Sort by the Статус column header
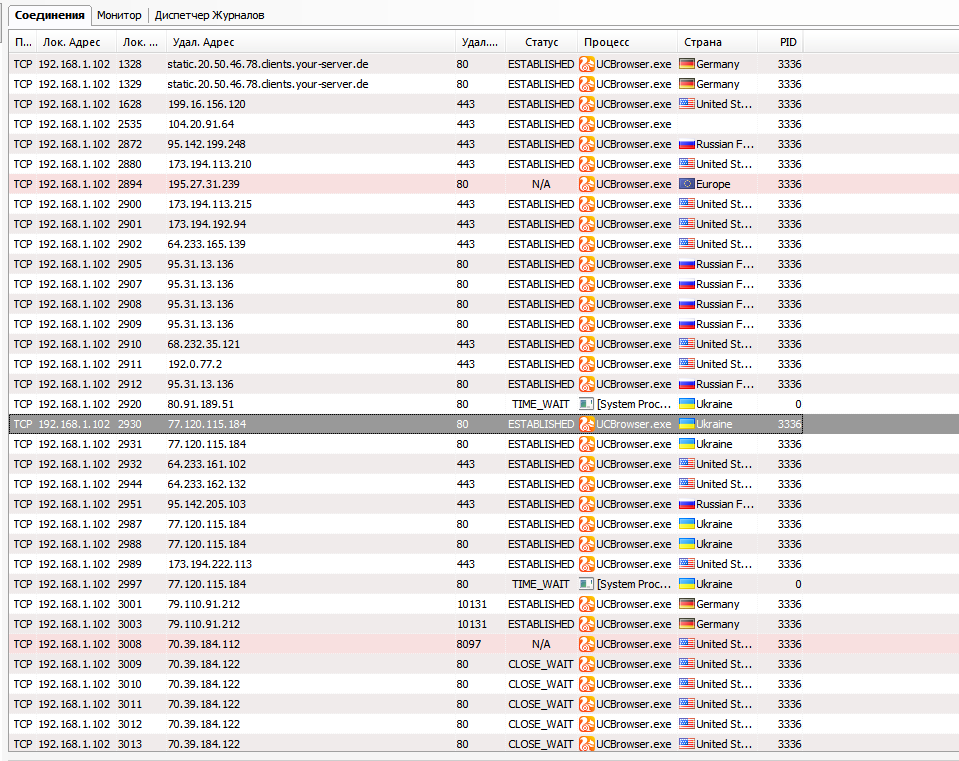This screenshot has height=761, width=959. coord(541,42)
